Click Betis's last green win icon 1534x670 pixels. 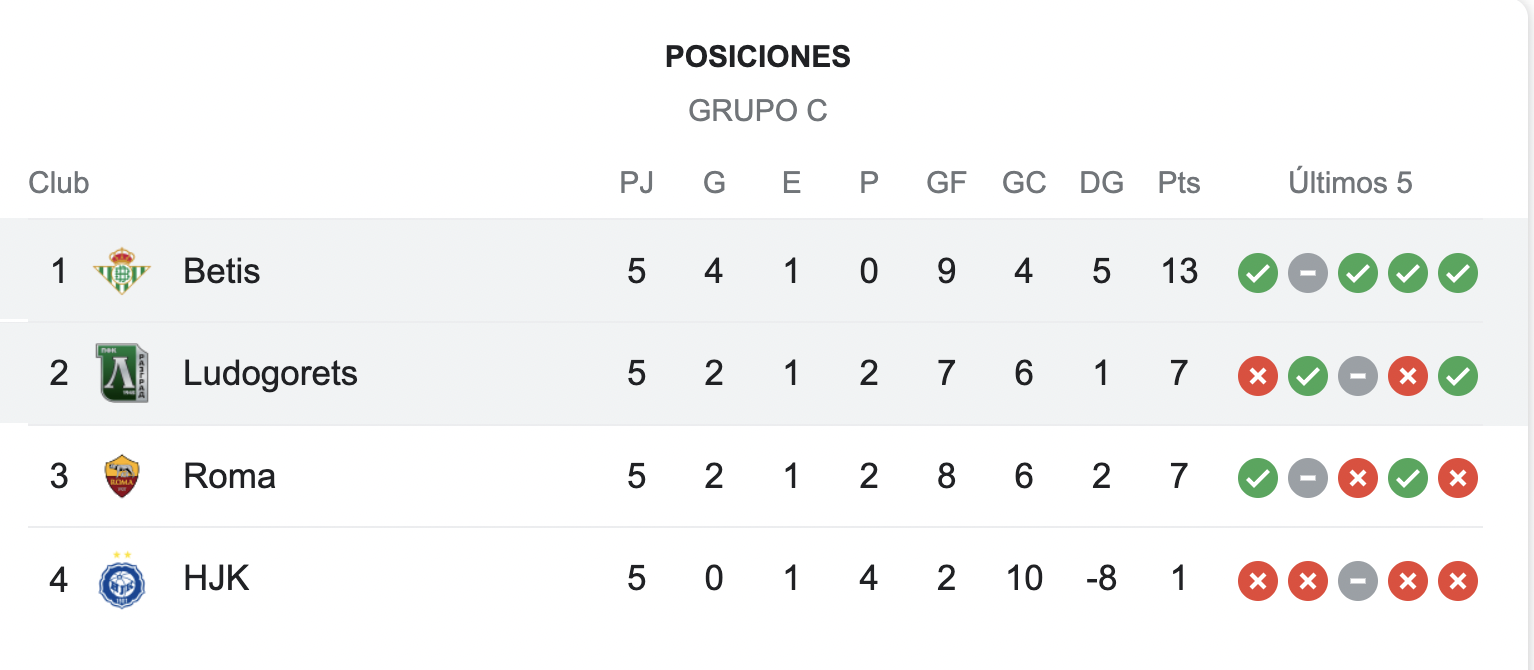[x=1458, y=273]
